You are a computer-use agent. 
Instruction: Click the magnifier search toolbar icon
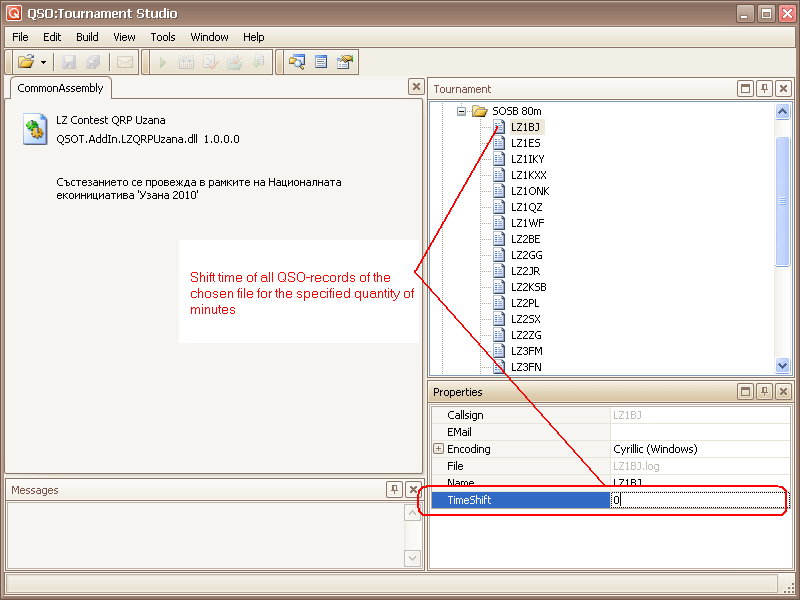coord(296,62)
